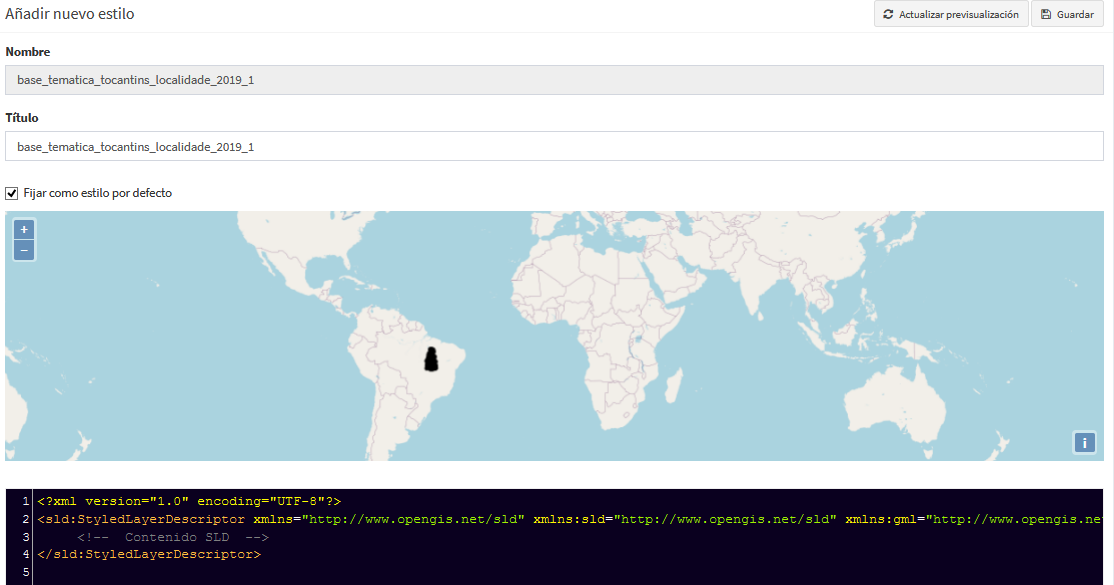Click the Actualizar previsualización button
Viewport: 1114px width, 585px height.
pos(951,14)
